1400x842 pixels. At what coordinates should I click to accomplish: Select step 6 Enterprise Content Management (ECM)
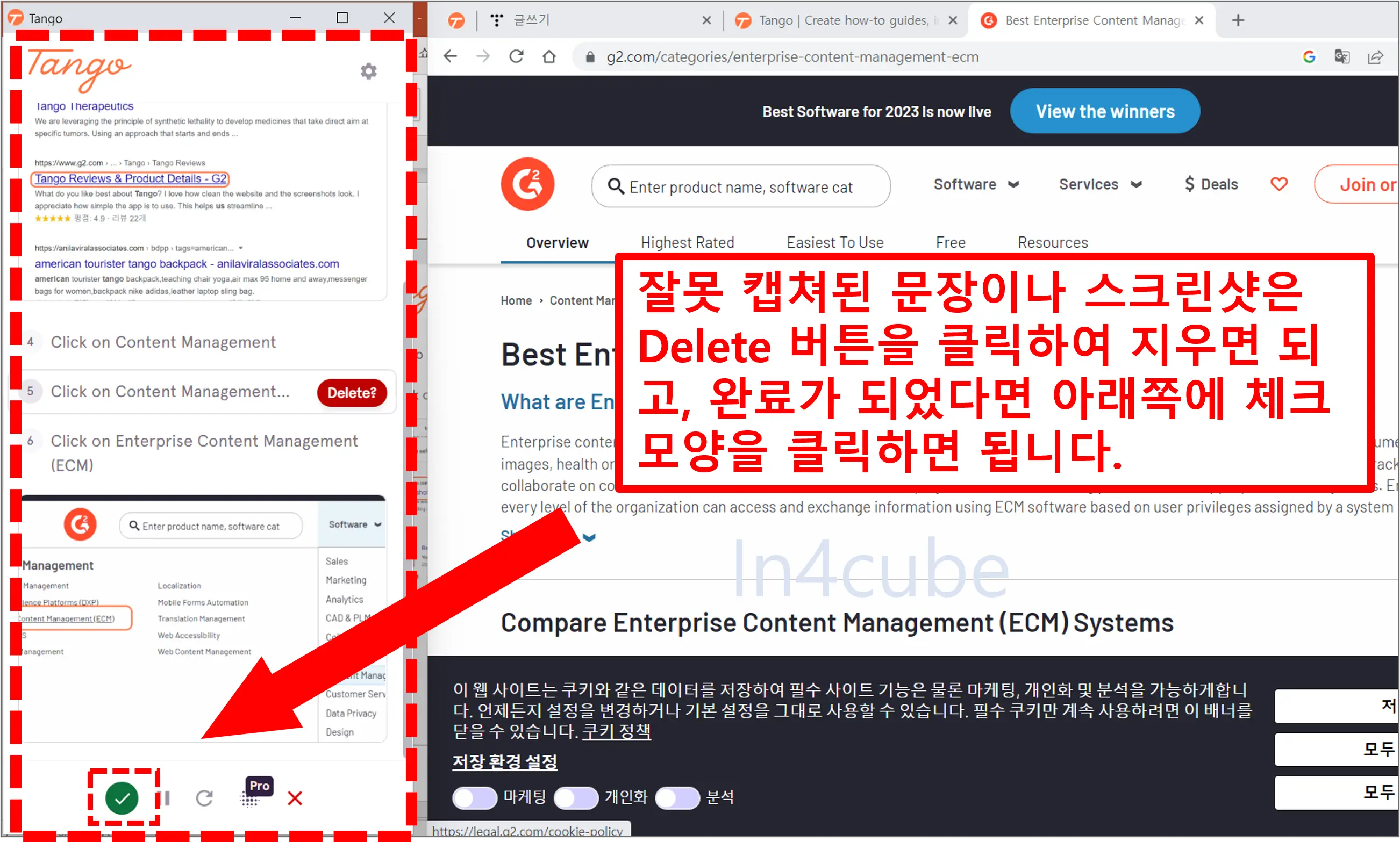204,453
